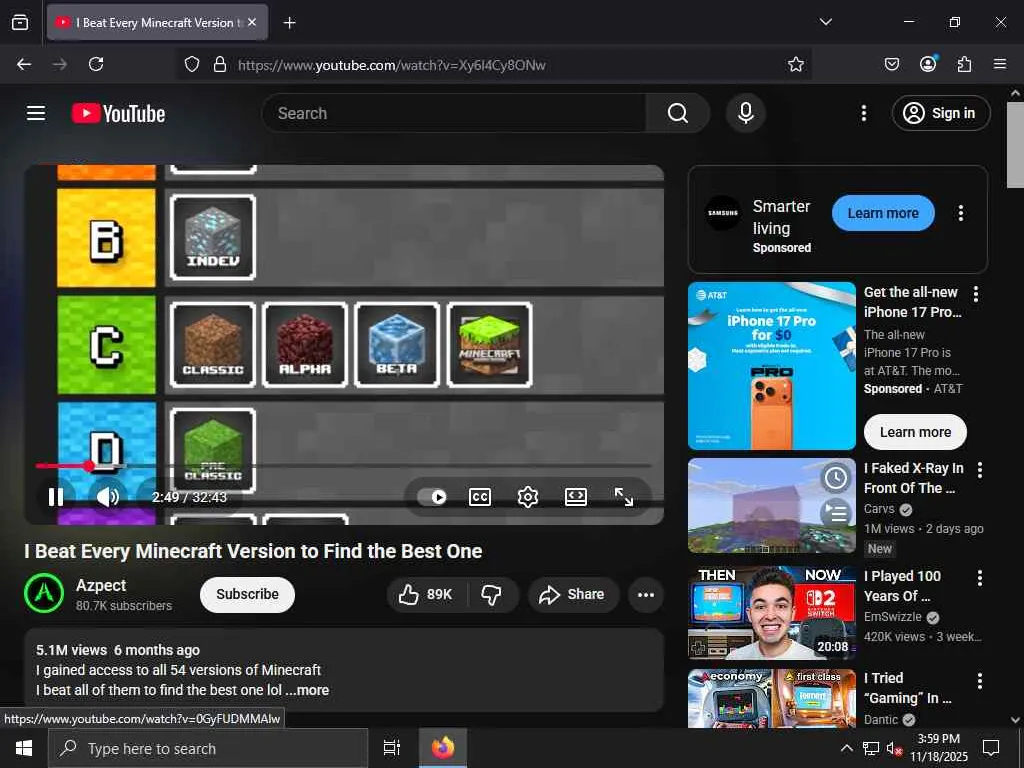Viewport: 1024px width, 768px height.
Task: Reload the current page
Action: pos(96,64)
